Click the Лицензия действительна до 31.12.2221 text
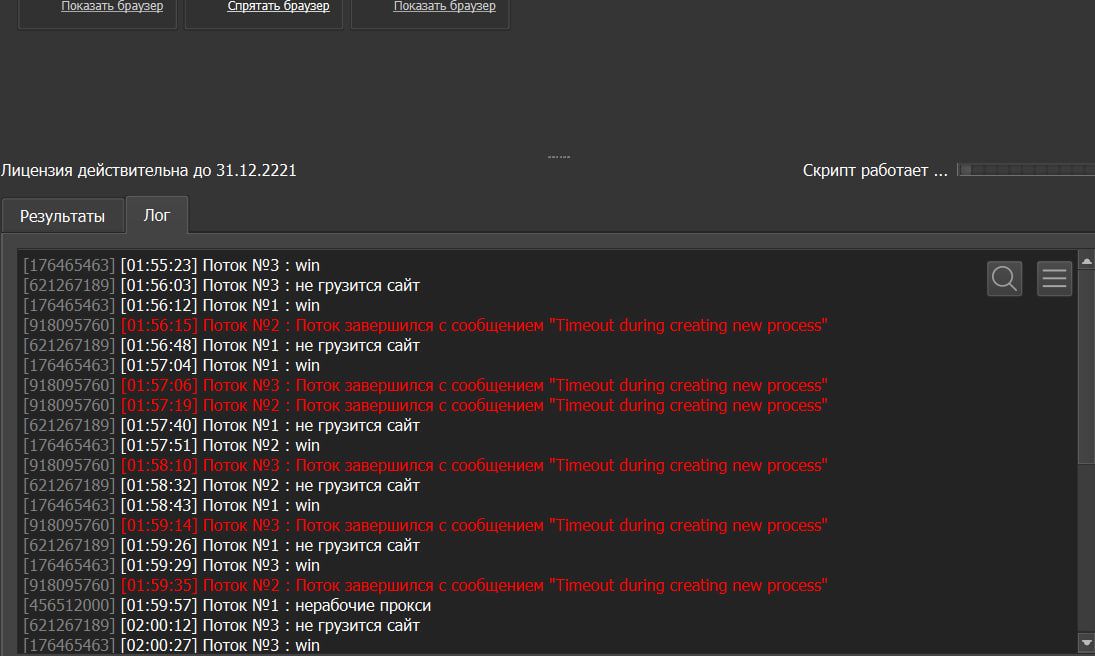The height and width of the screenshot is (656, 1095). (149, 171)
